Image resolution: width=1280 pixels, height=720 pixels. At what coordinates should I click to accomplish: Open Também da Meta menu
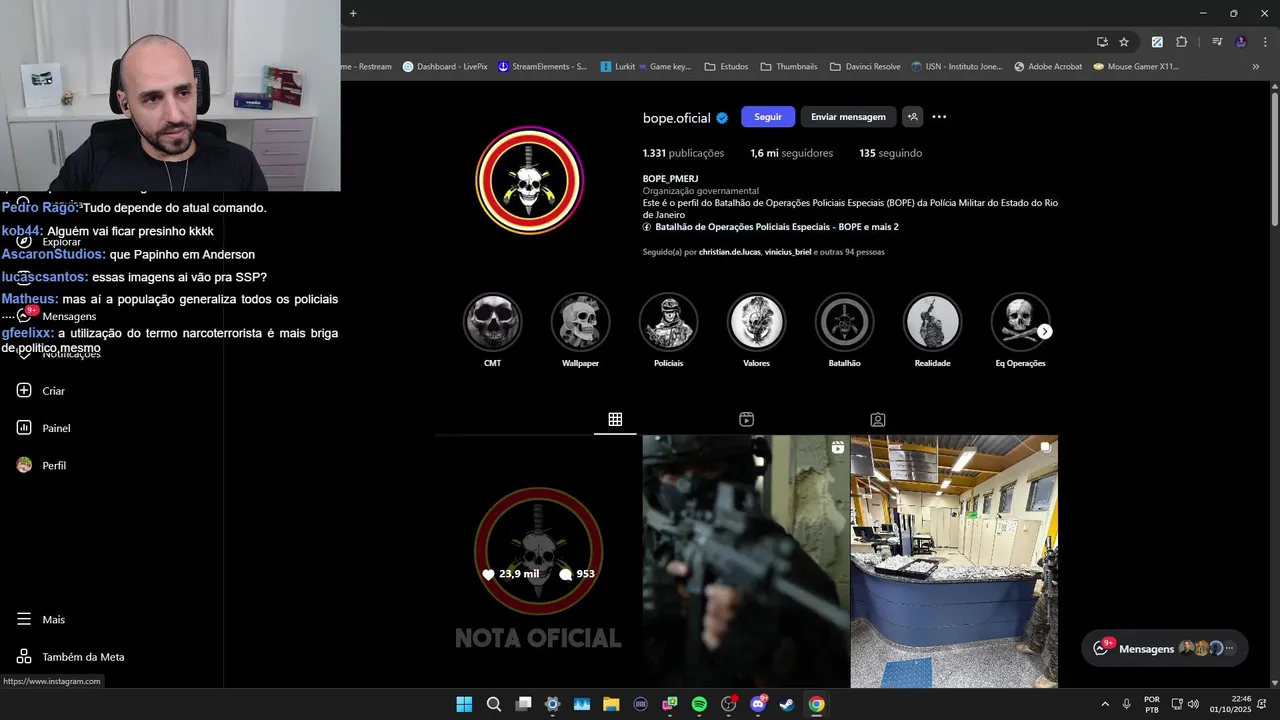pyautogui.click(x=83, y=657)
